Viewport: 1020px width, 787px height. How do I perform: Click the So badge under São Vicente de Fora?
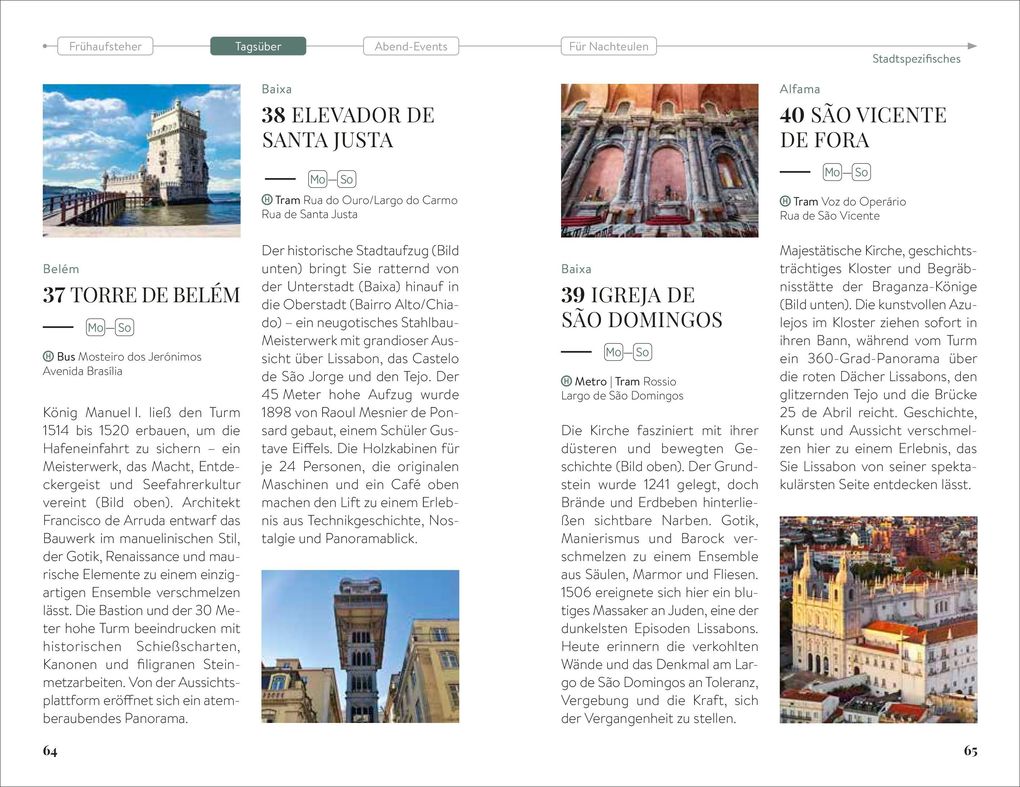pos(861,172)
